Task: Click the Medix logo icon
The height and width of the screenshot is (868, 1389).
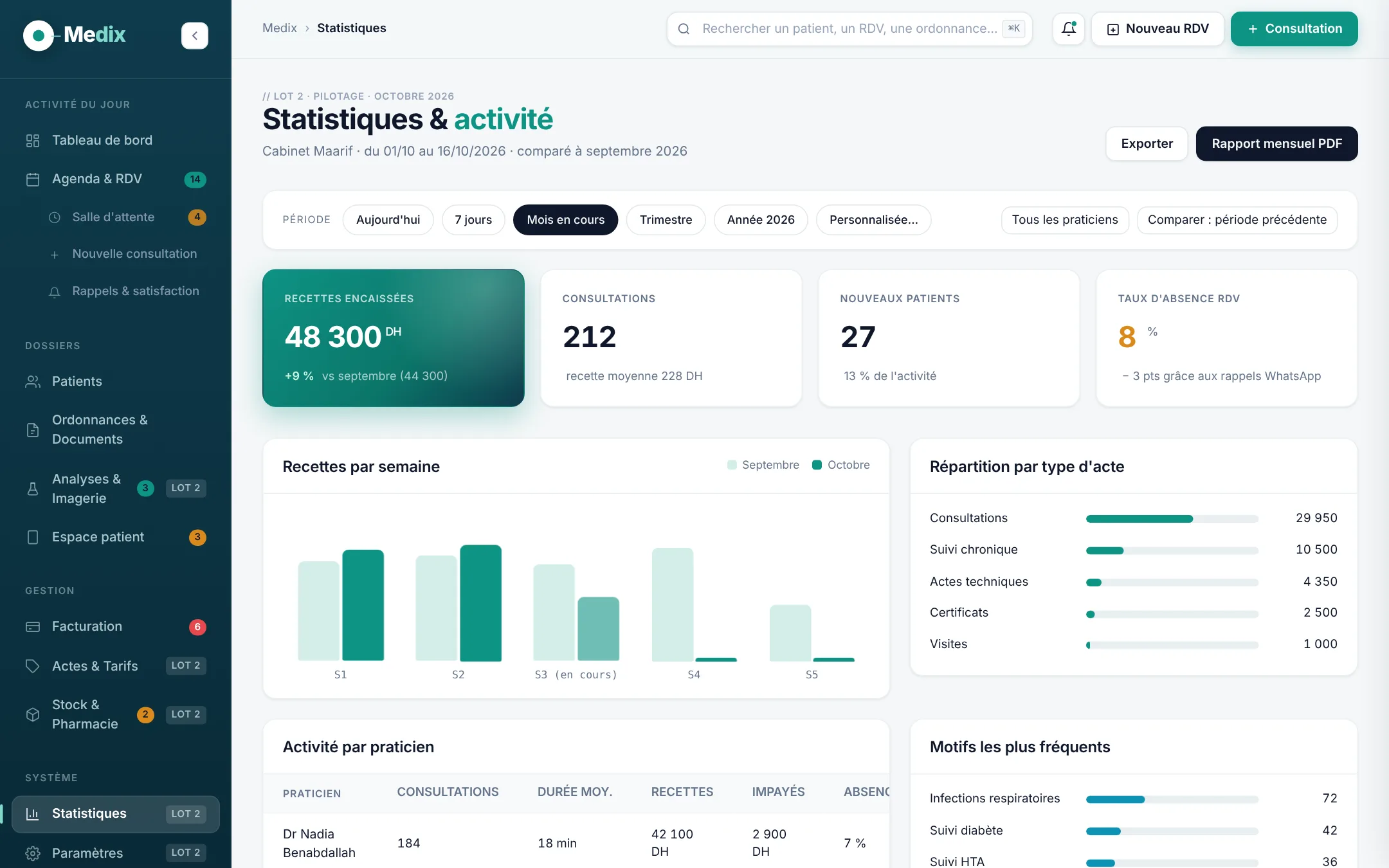Action: (x=39, y=35)
